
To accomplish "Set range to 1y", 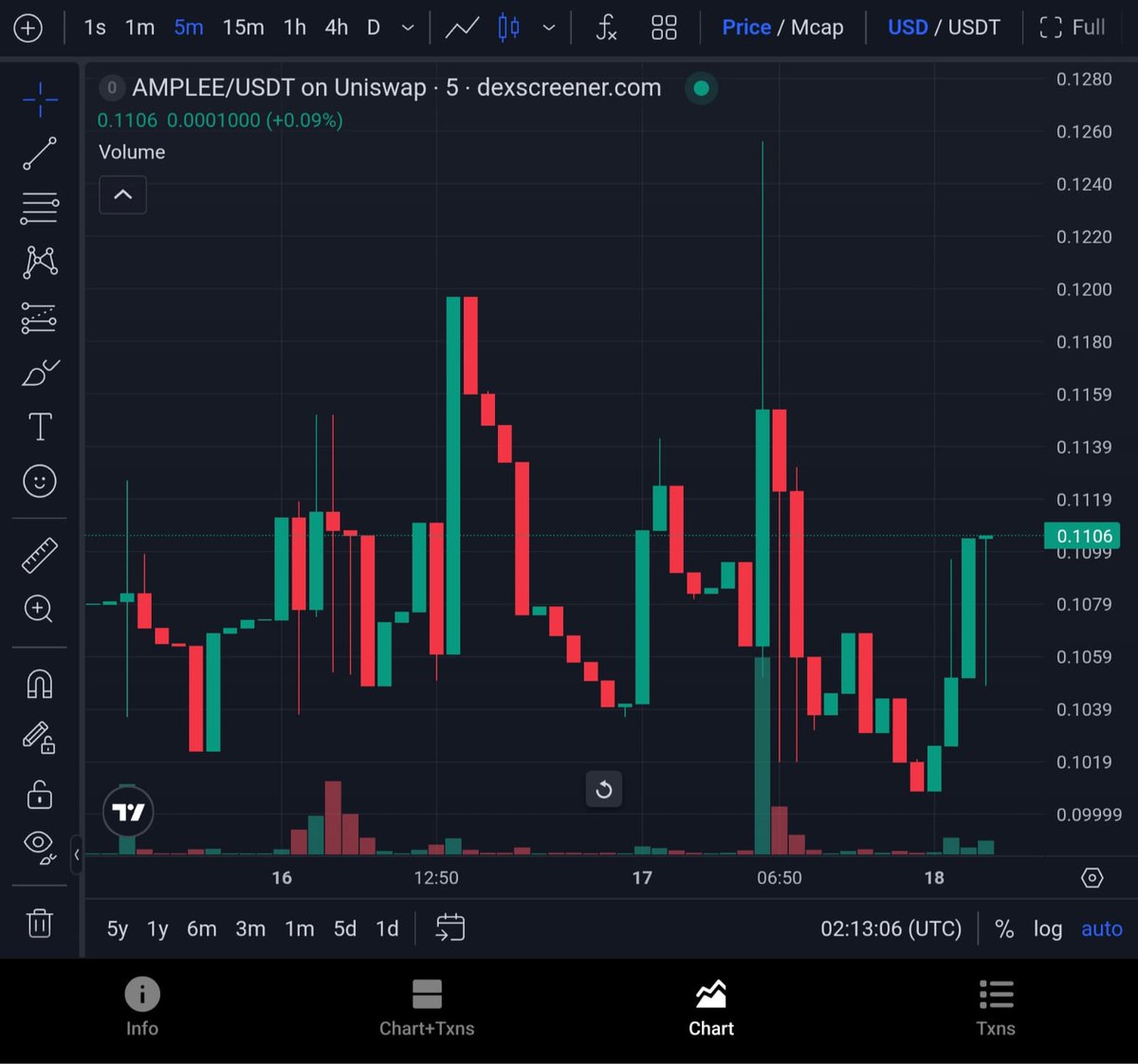I will coord(157,928).
